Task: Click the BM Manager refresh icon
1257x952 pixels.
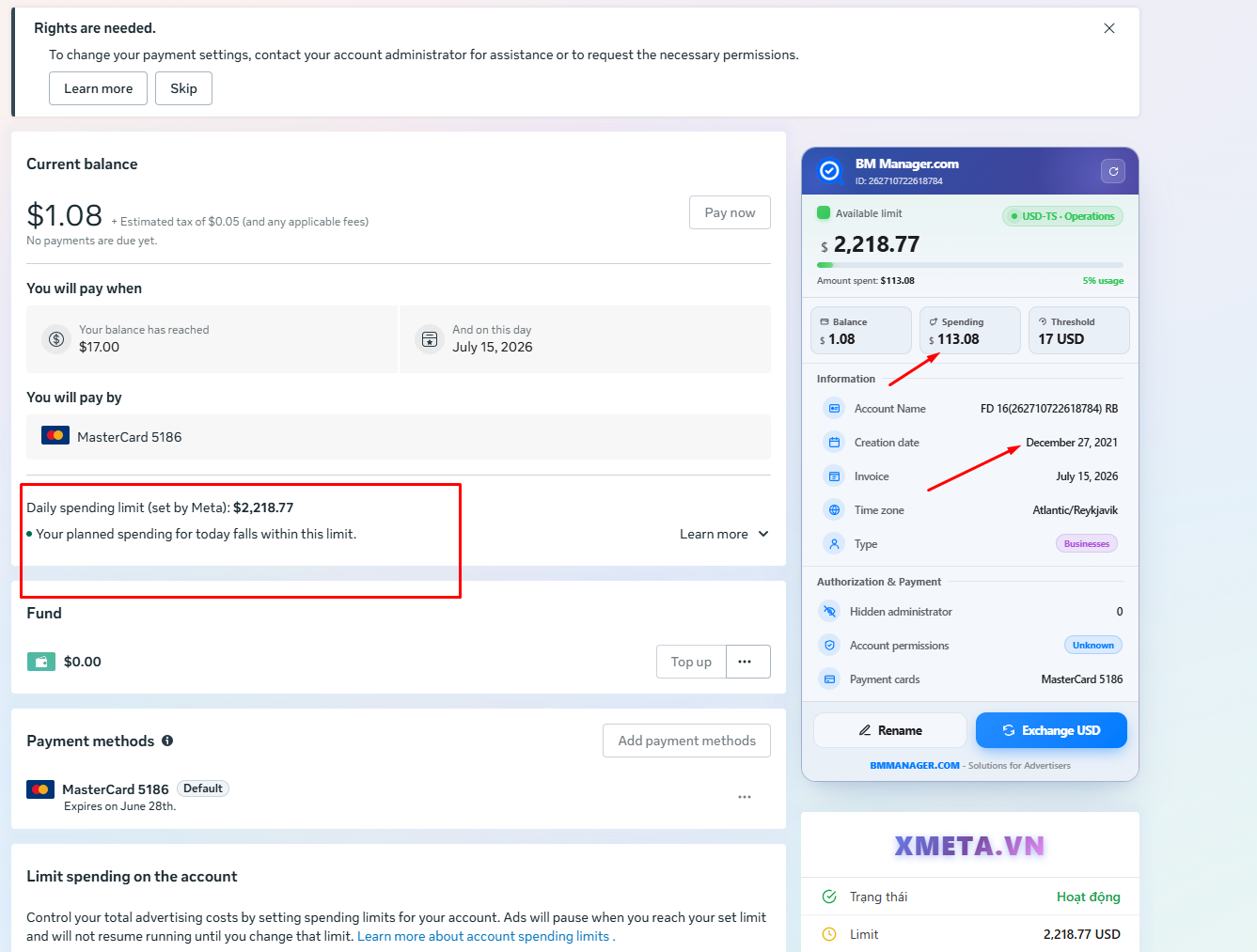Action: tap(1113, 171)
